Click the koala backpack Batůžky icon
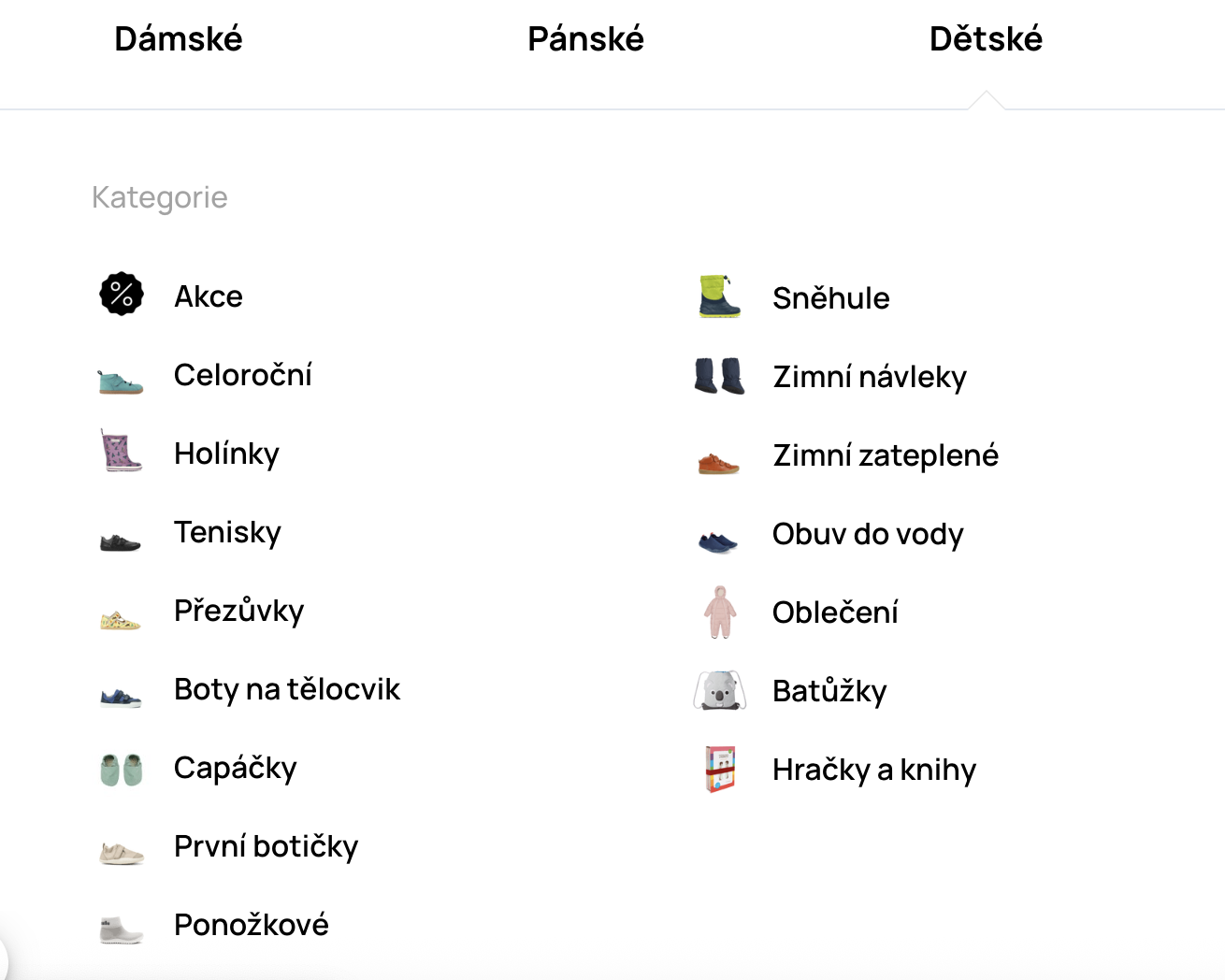This screenshot has height=980, width=1225. pos(719,691)
